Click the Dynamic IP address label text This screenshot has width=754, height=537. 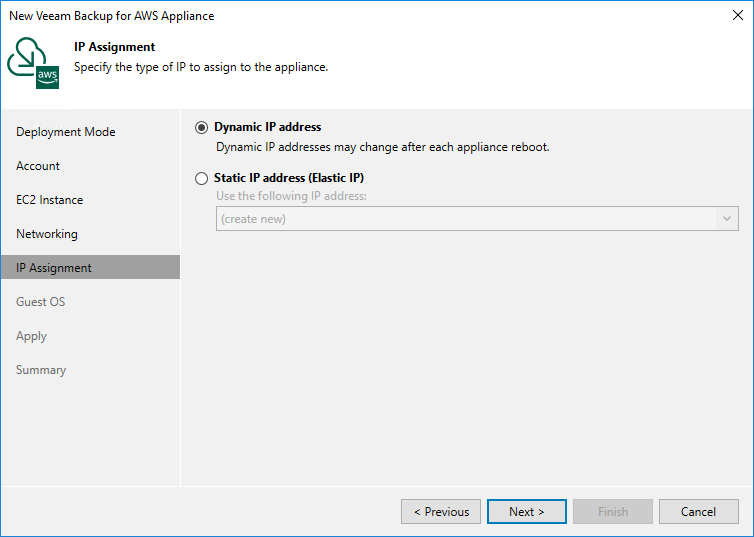(x=268, y=127)
